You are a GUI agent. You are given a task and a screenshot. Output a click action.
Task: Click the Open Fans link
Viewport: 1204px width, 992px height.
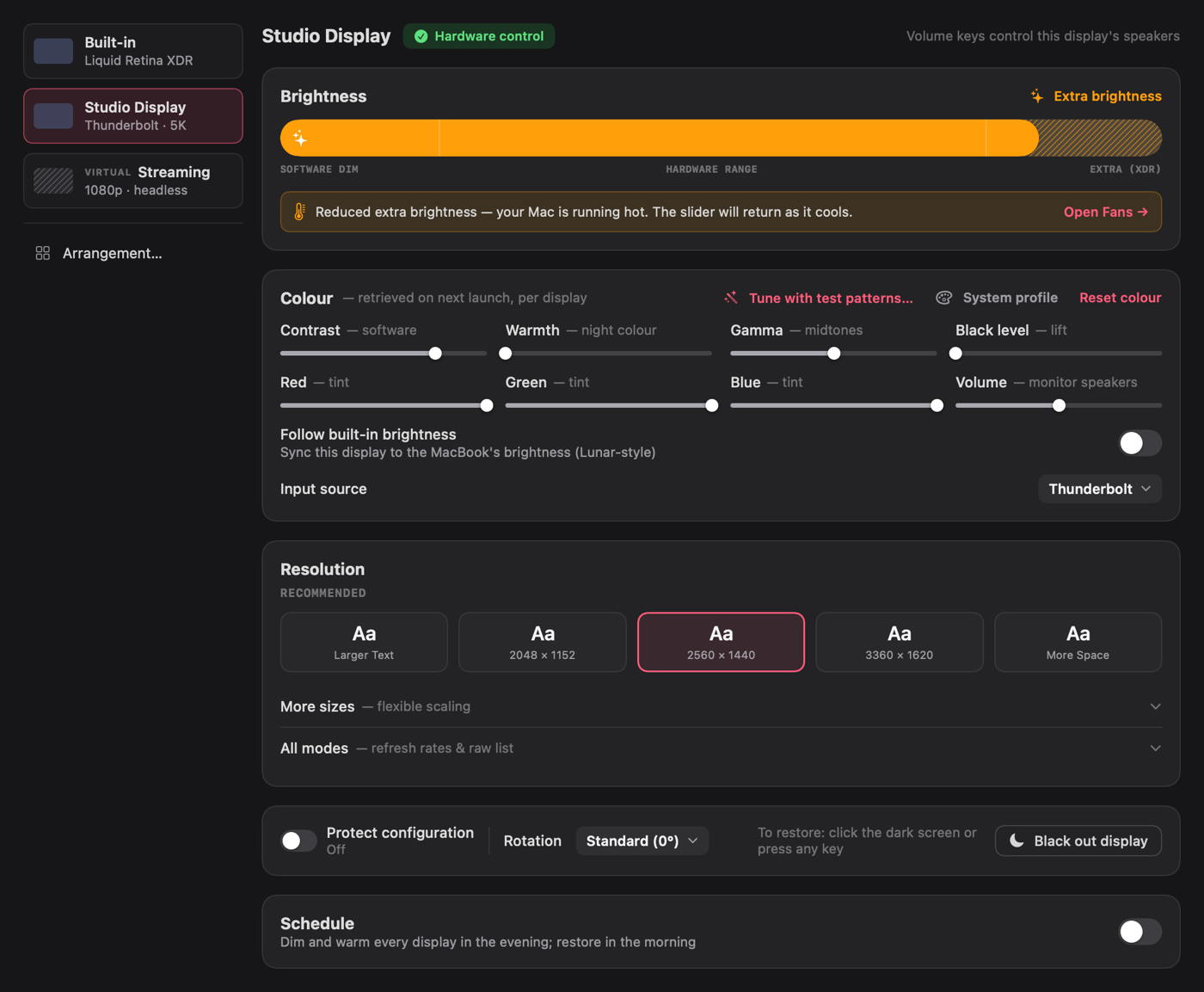(x=1106, y=212)
